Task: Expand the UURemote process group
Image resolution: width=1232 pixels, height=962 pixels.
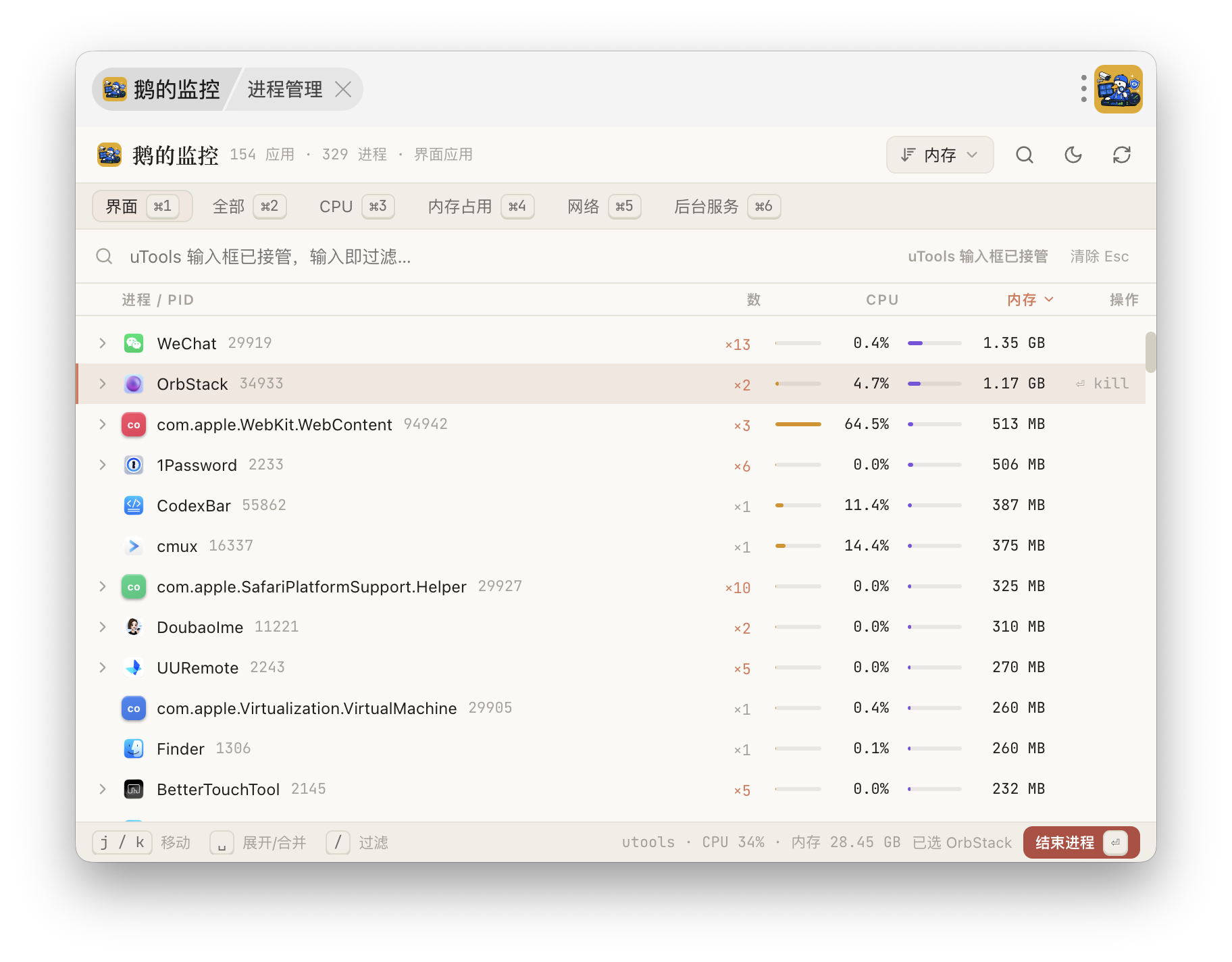Action: tap(103, 667)
